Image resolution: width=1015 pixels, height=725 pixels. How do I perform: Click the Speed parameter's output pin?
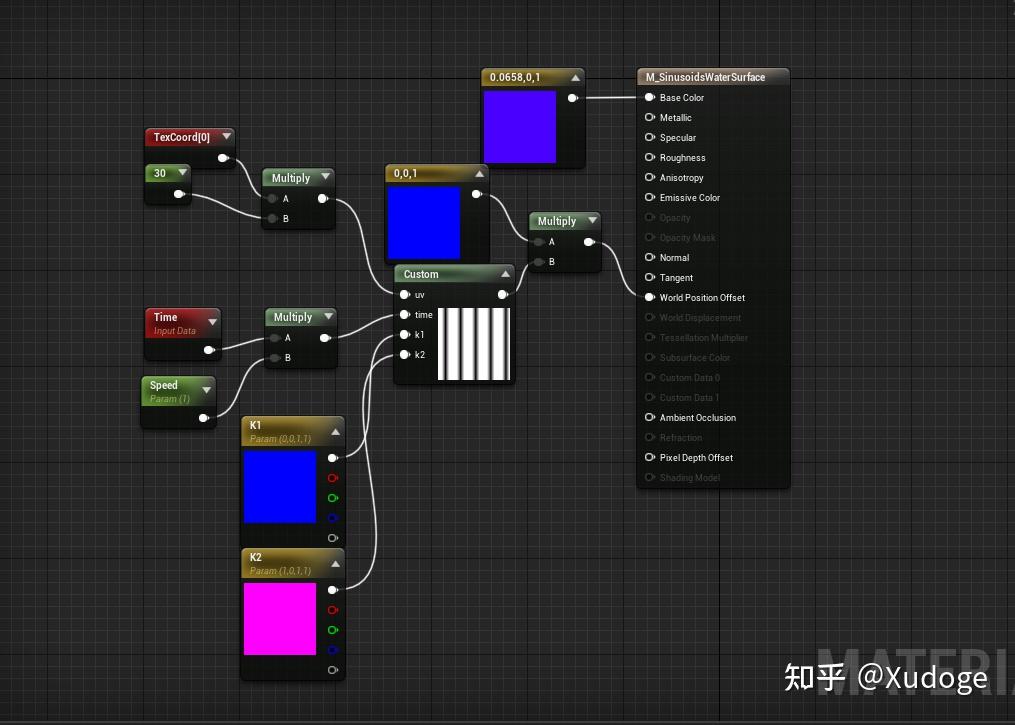(x=204, y=418)
